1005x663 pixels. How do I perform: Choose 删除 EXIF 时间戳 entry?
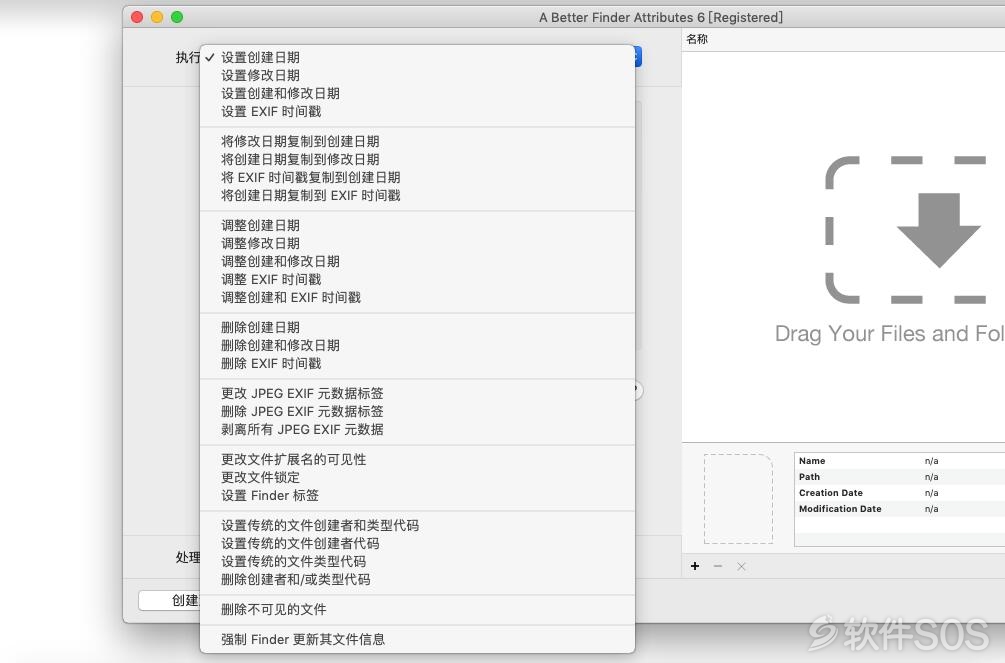(417, 363)
